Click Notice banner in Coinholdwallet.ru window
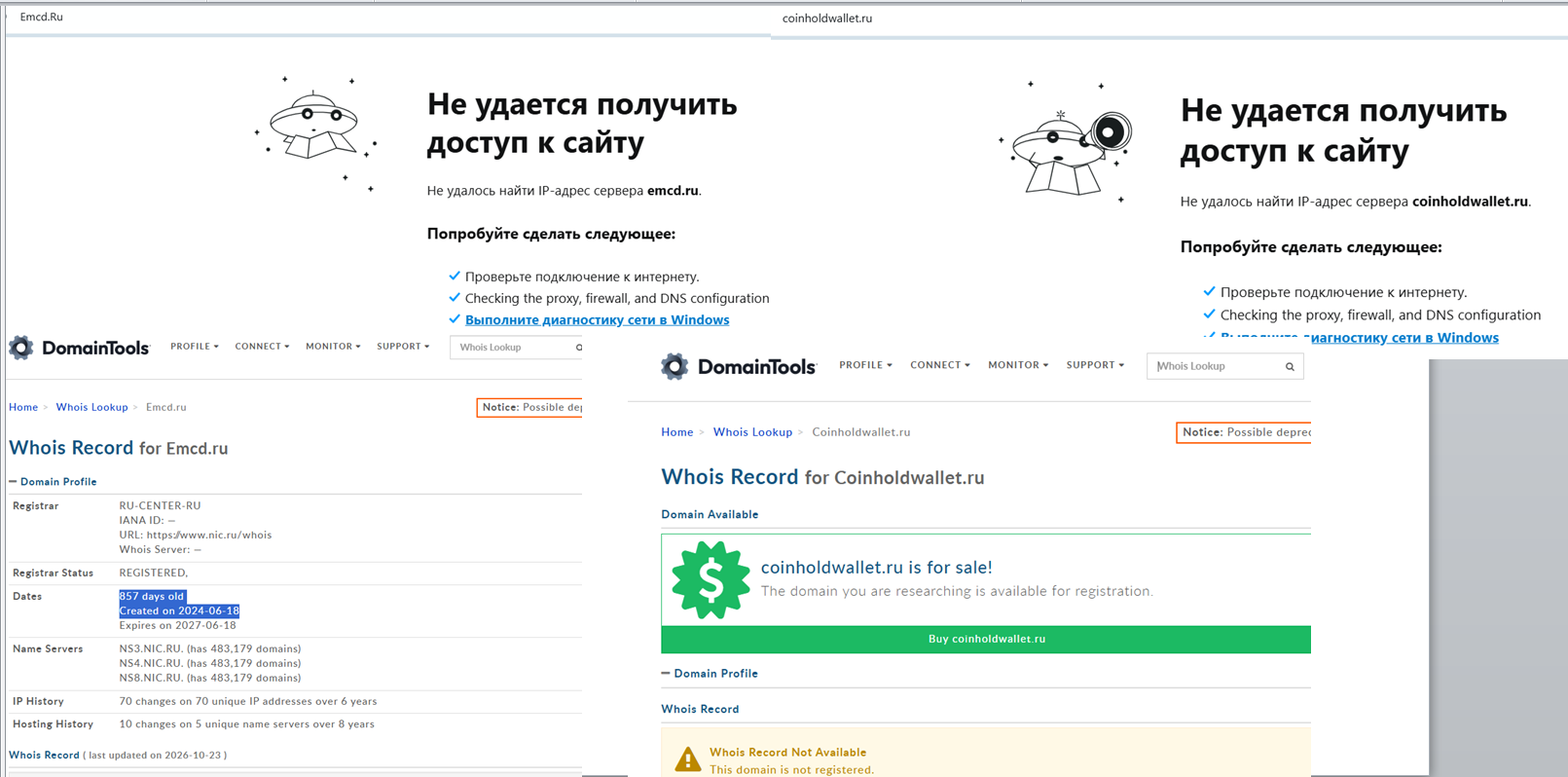 point(1244,432)
